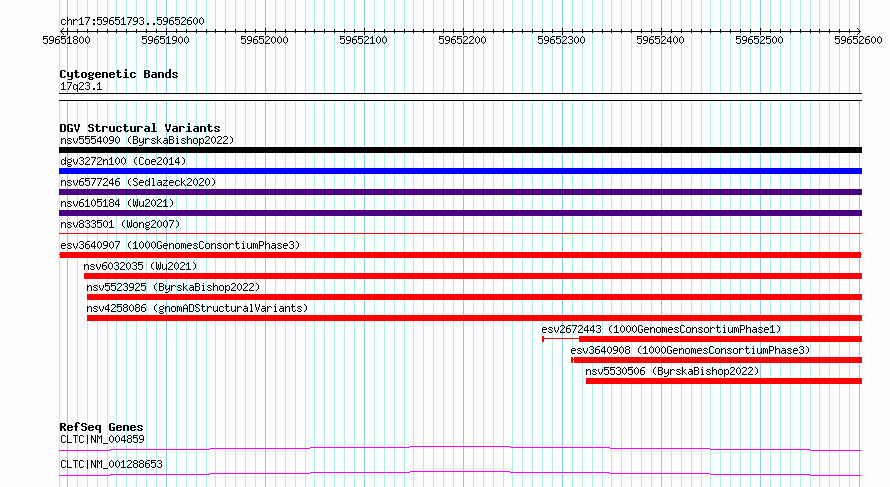Click the 17q23.1 band label

click(81, 86)
